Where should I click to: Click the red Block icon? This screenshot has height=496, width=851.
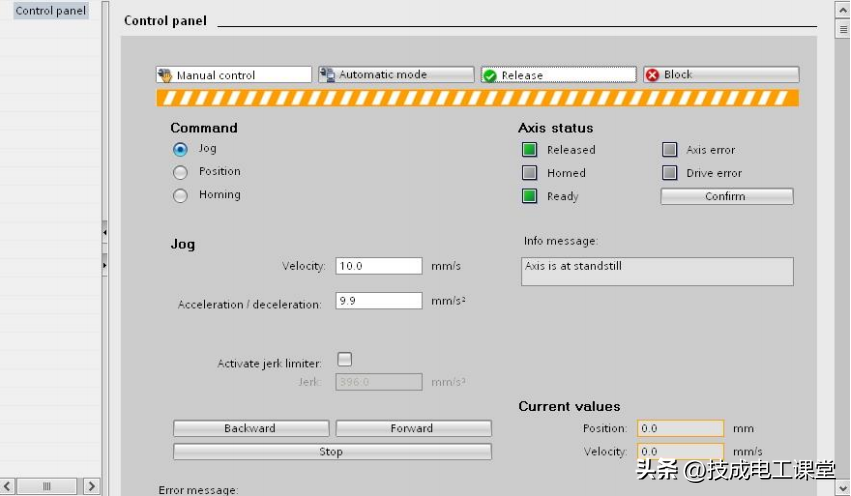(652, 75)
